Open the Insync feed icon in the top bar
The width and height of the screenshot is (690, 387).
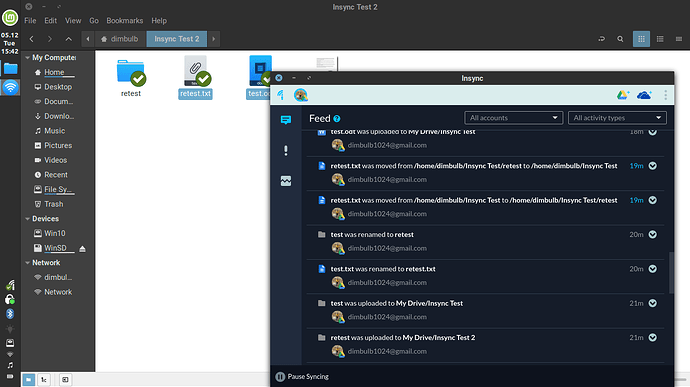(281, 95)
